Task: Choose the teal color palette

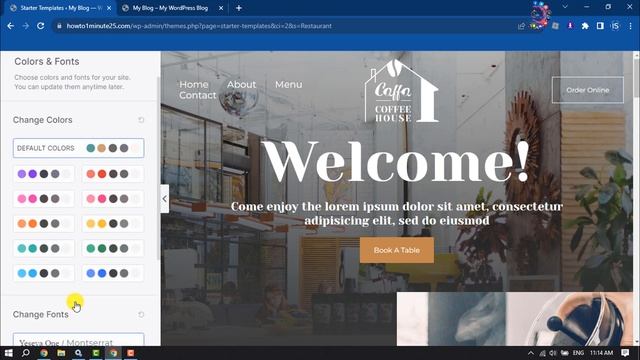Action: (44, 249)
